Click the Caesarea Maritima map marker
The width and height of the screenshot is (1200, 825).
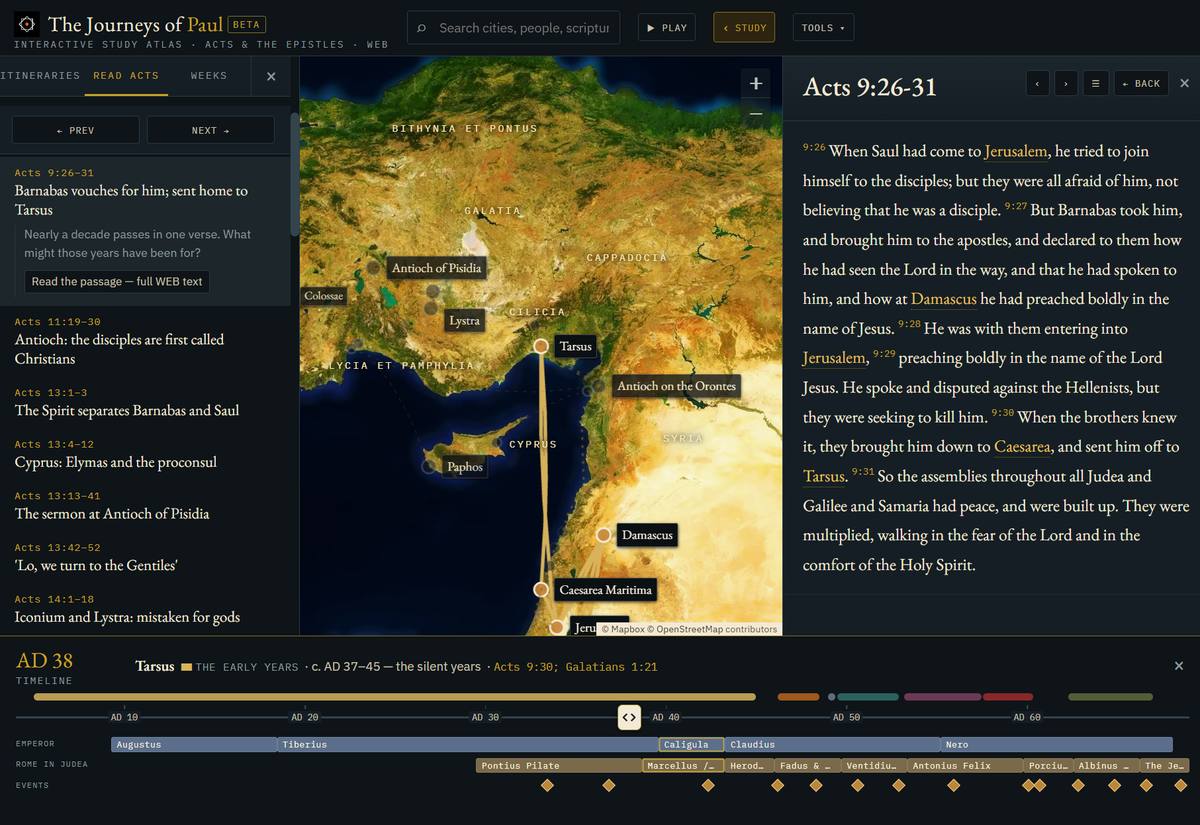tap(541, 590)
